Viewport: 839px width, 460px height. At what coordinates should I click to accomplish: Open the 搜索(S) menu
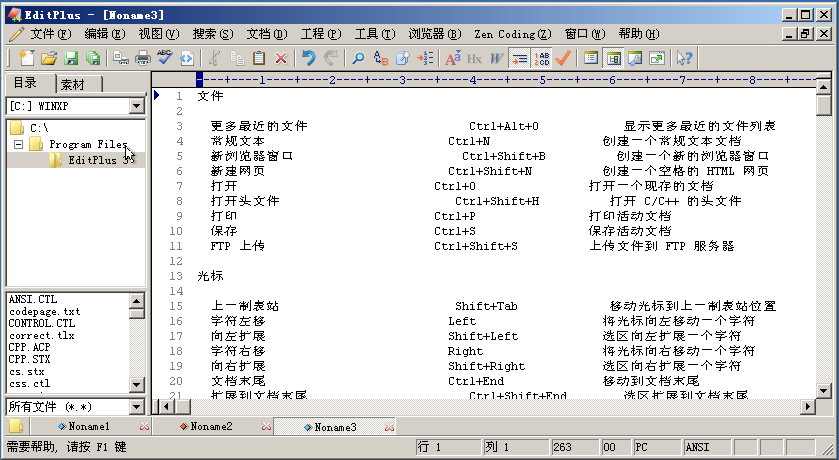(213, 34)
